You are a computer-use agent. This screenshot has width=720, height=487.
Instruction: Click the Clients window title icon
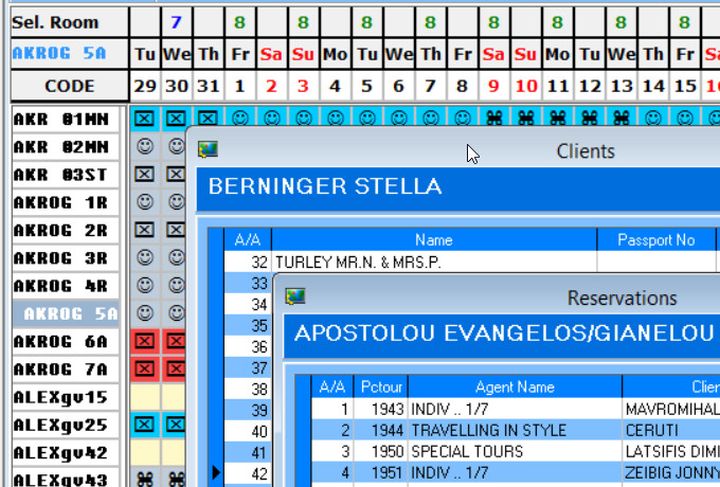click(x=208, y=150)
